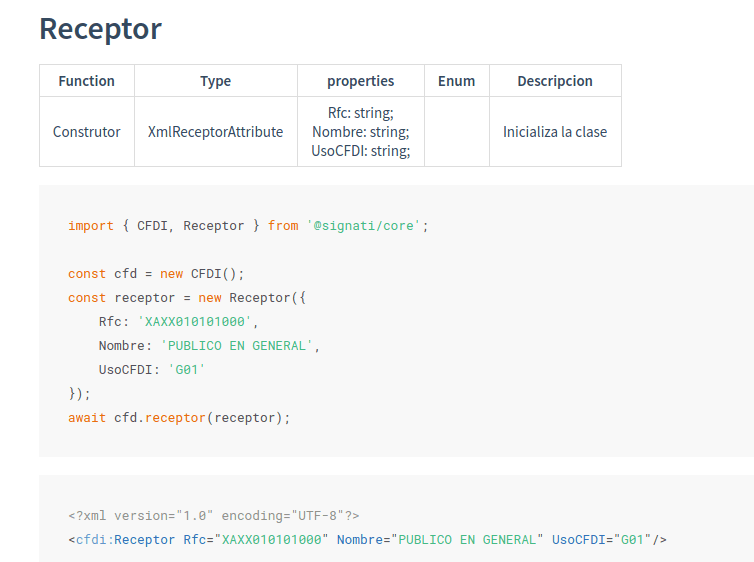Click 'PUBLICO EN GENERAL' string in JS code
The height and width of the screenshot is (562, 754).
[x=237, y=346]
